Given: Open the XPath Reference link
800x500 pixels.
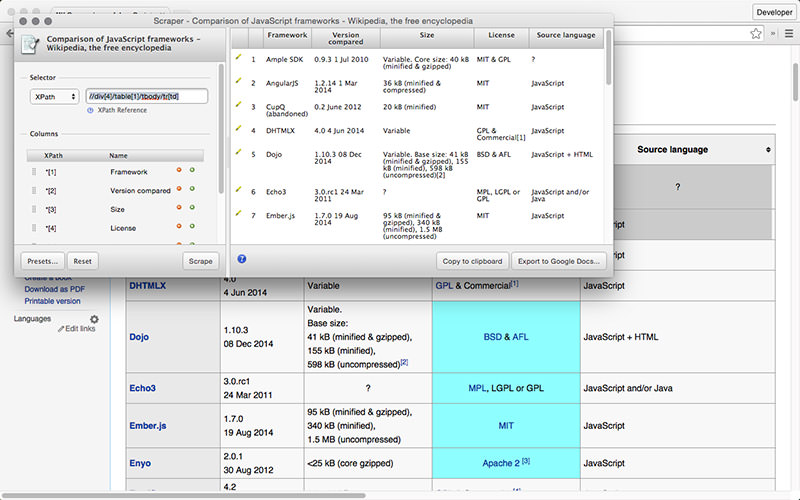Looking at the screenshot, I should click(121, 110).
